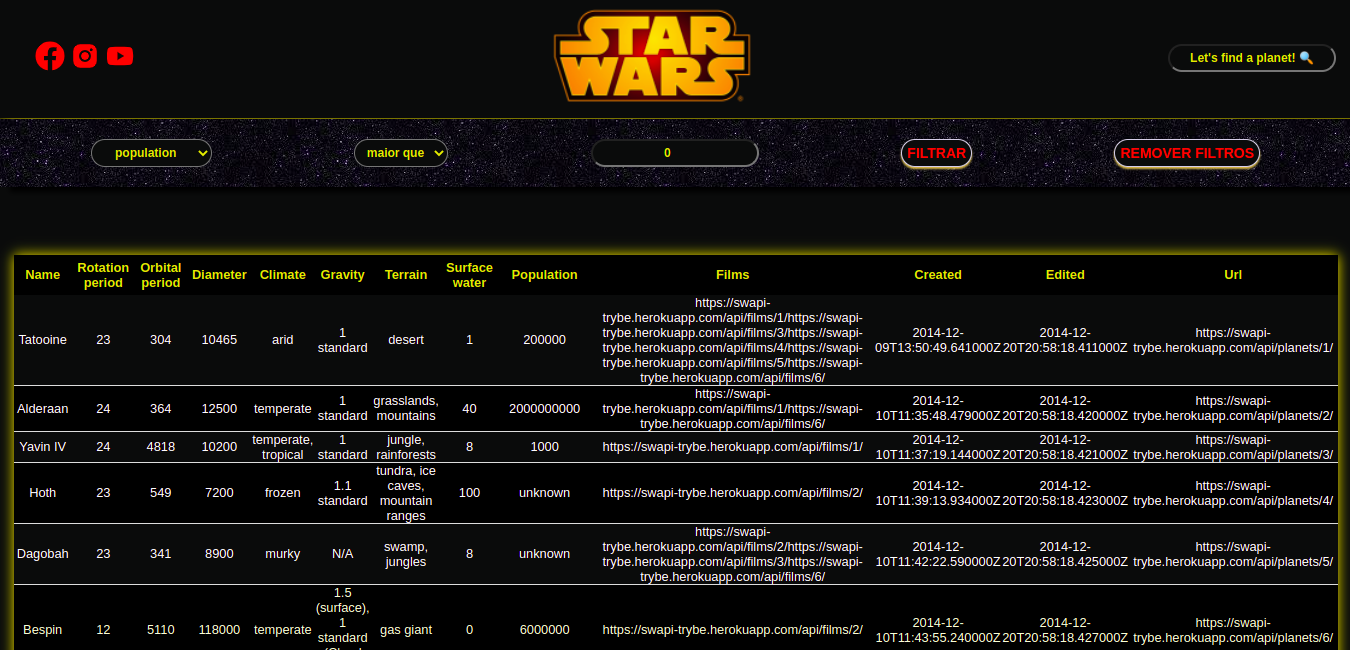Screen dimensions: 1350x650
Task: Click the 'Let's find a planet!' search field
Action: (x=1251, y=58)
